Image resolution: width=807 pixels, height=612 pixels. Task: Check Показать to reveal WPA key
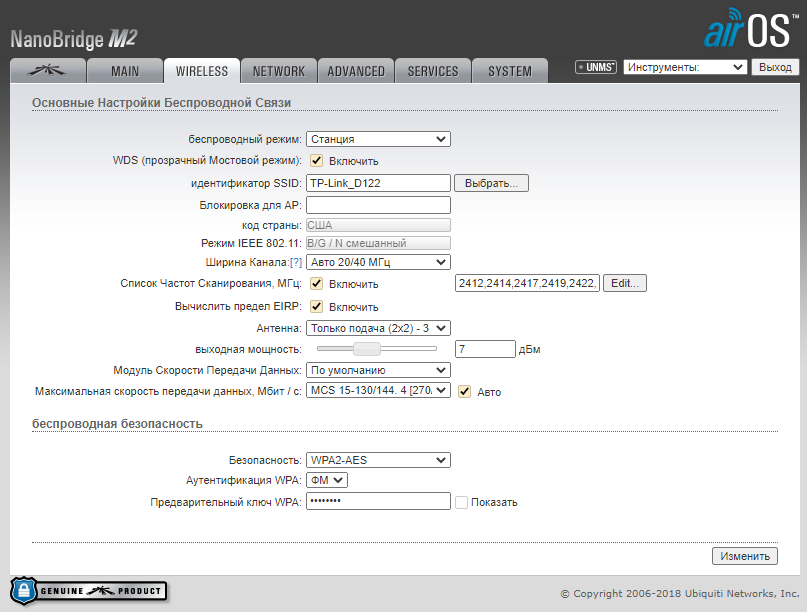click(x=461, y=502)
